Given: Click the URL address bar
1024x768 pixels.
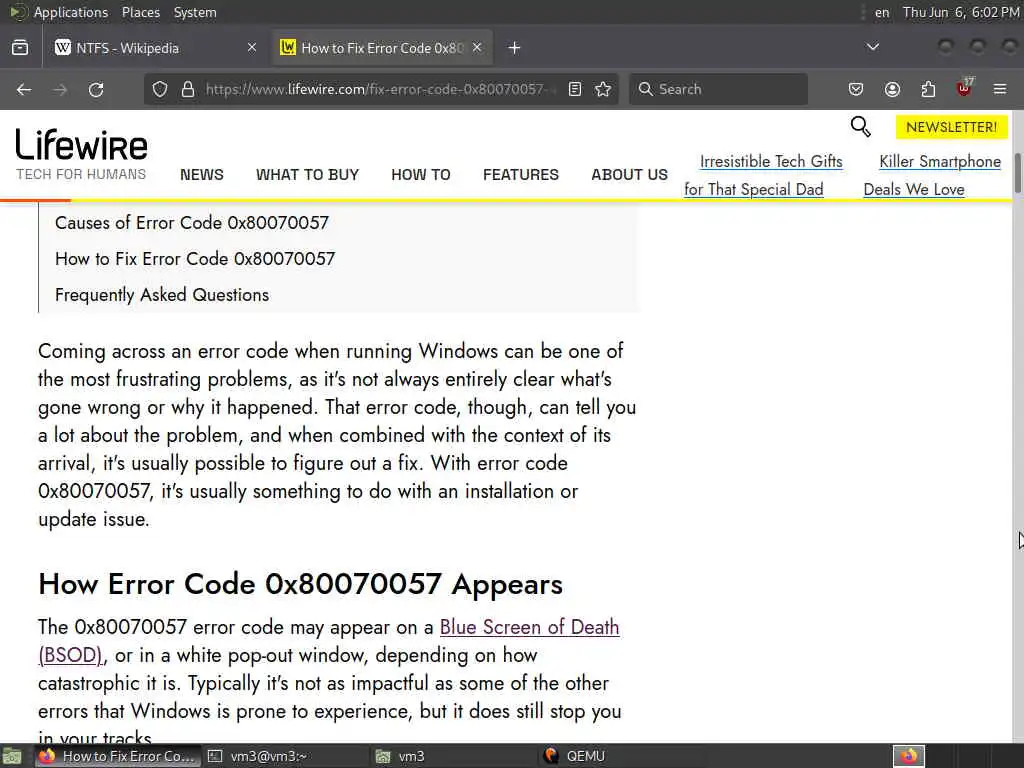Looking at the screenshot, I should (x=379, y=89).
